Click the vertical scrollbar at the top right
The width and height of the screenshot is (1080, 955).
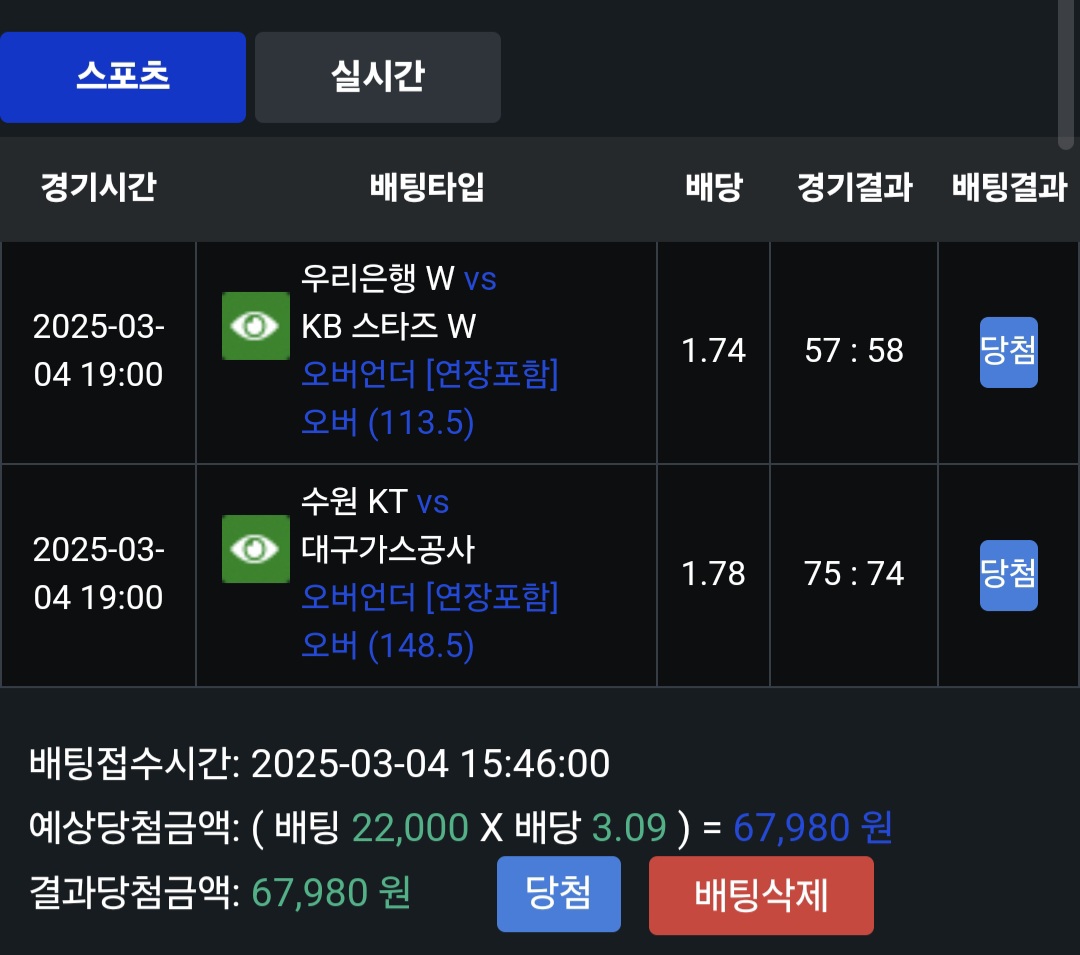(1064, 70)
